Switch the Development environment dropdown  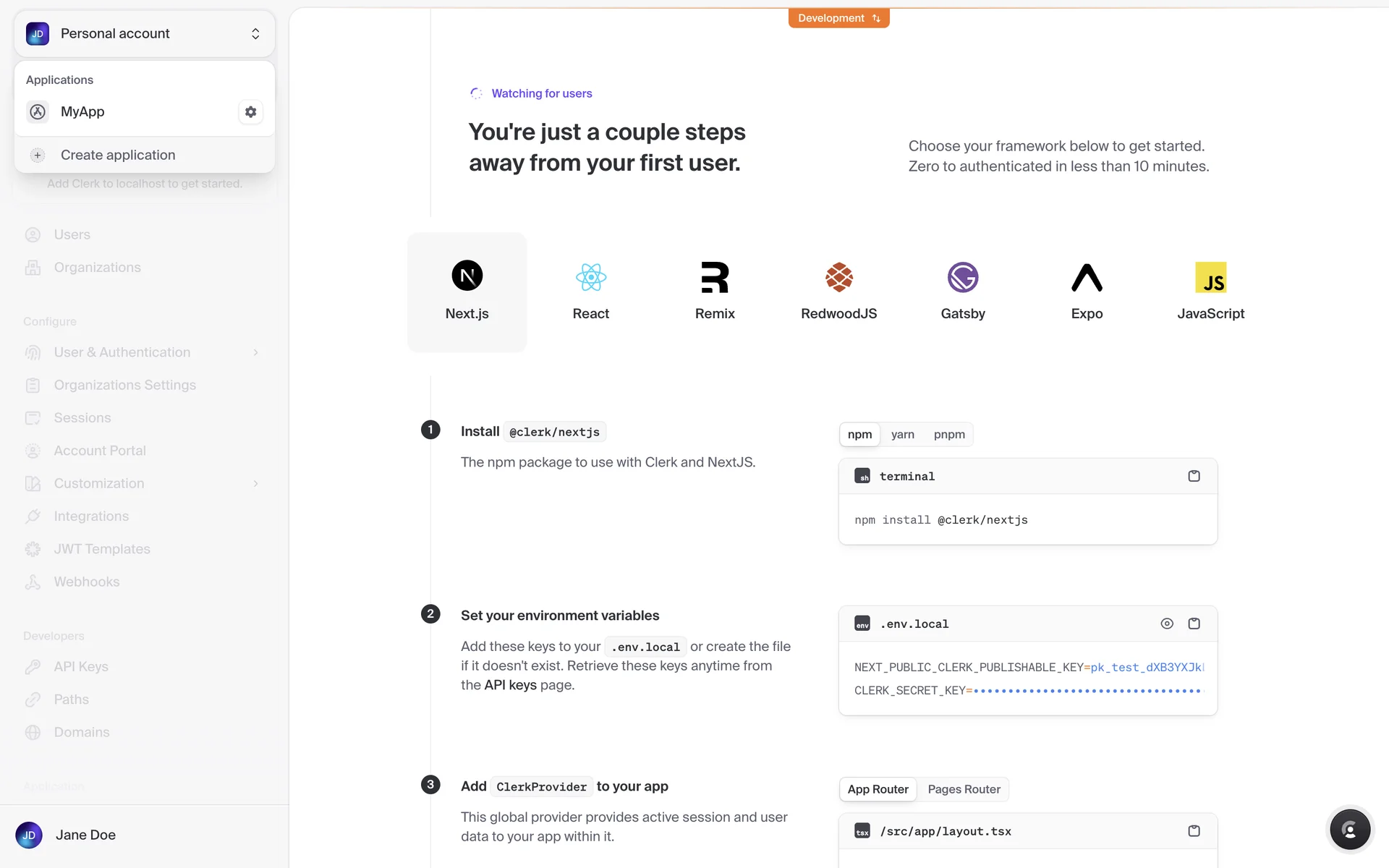coord(838,18)
